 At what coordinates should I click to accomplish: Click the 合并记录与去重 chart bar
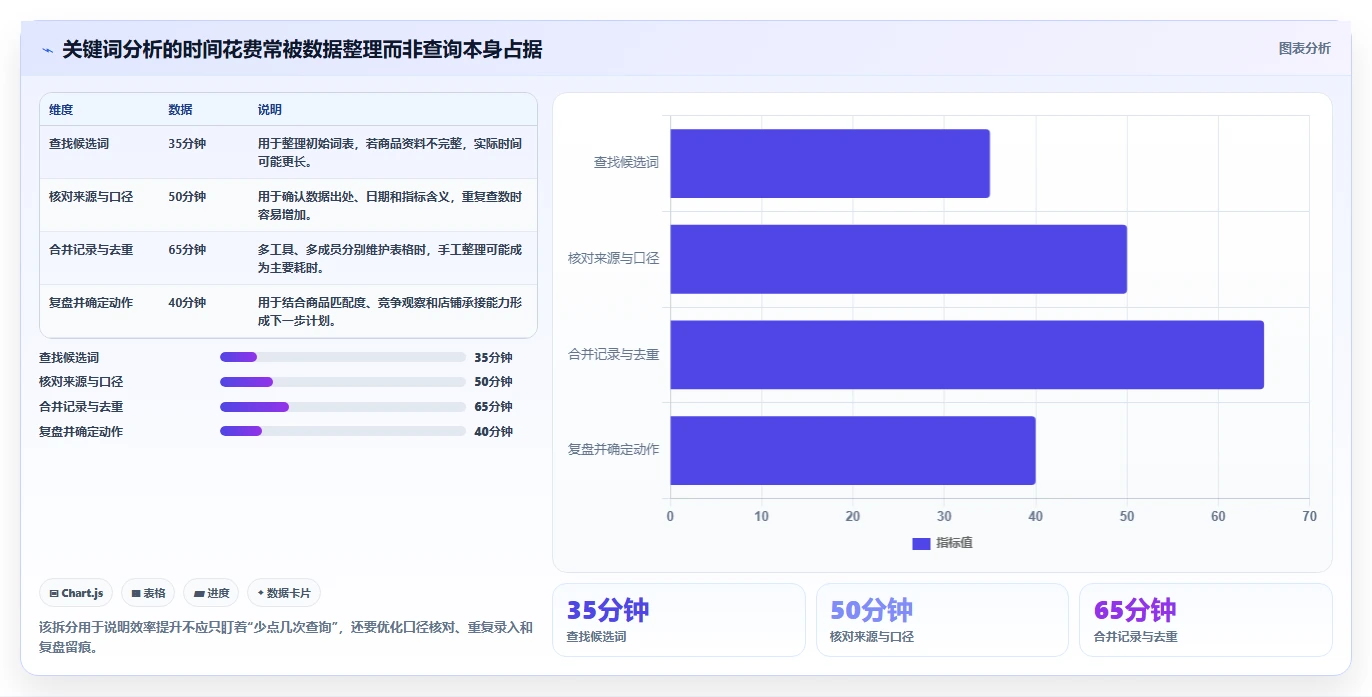pyautogui.click(x=967, y=355)
